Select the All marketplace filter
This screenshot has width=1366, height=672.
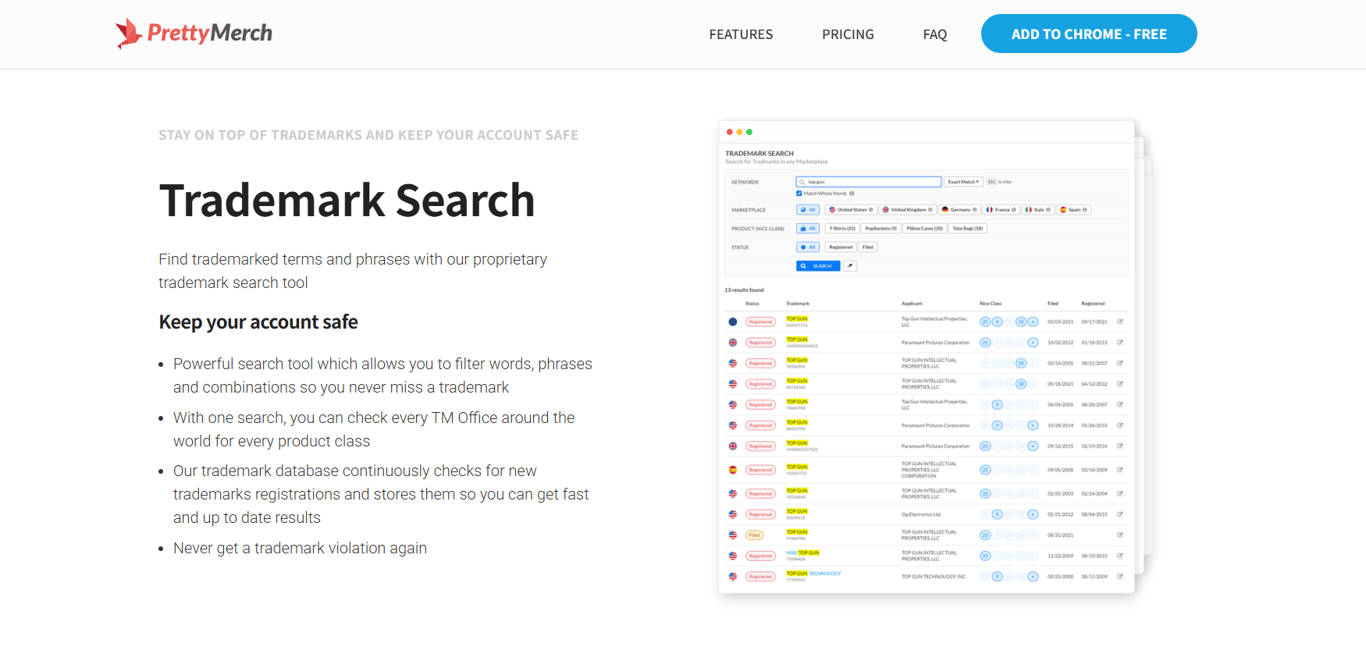point(808,210)
